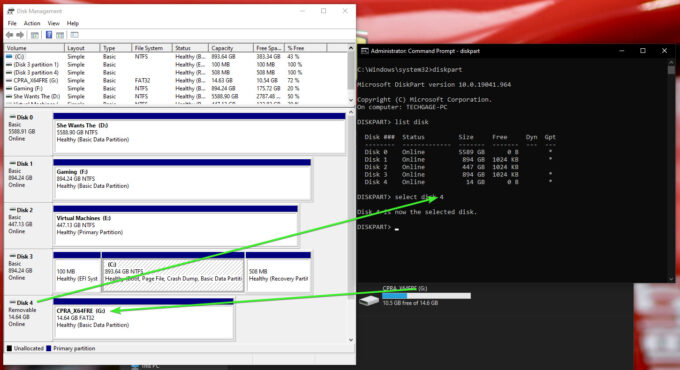
Task: Select the (C:) 893.64 GB partition block
Action: coord(173,272)
